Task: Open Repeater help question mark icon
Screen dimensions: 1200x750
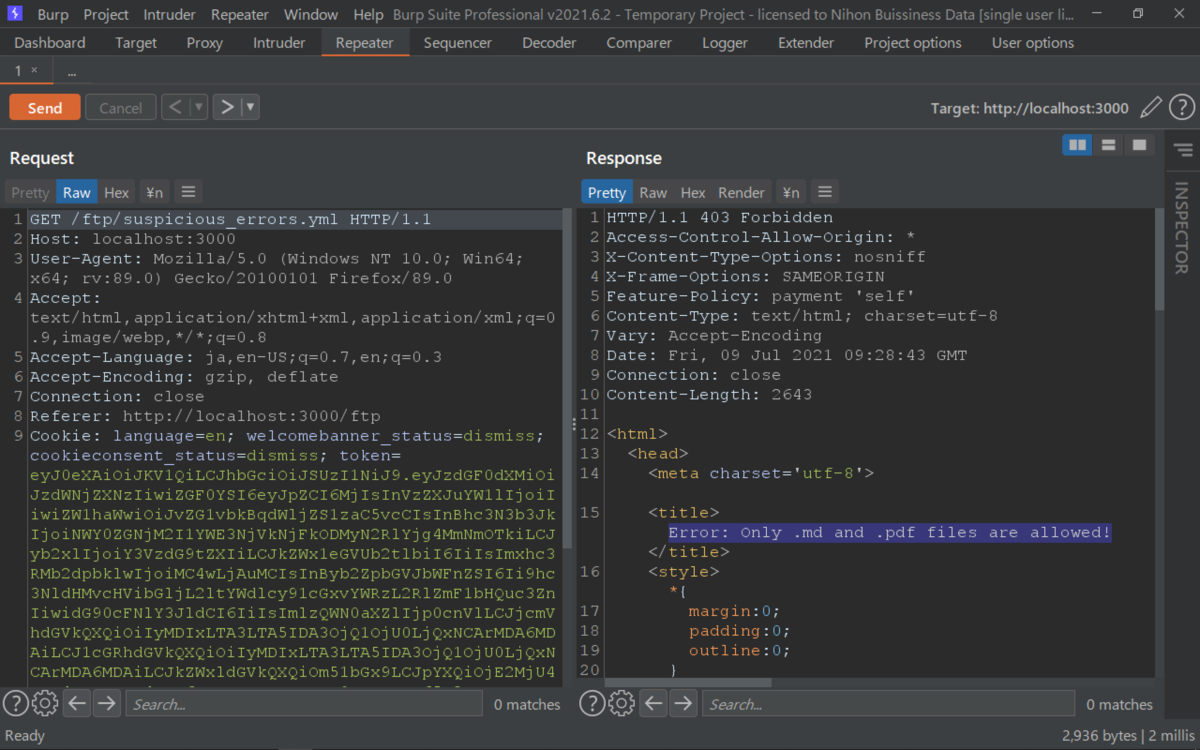Action: click(x=1182, y=107)
